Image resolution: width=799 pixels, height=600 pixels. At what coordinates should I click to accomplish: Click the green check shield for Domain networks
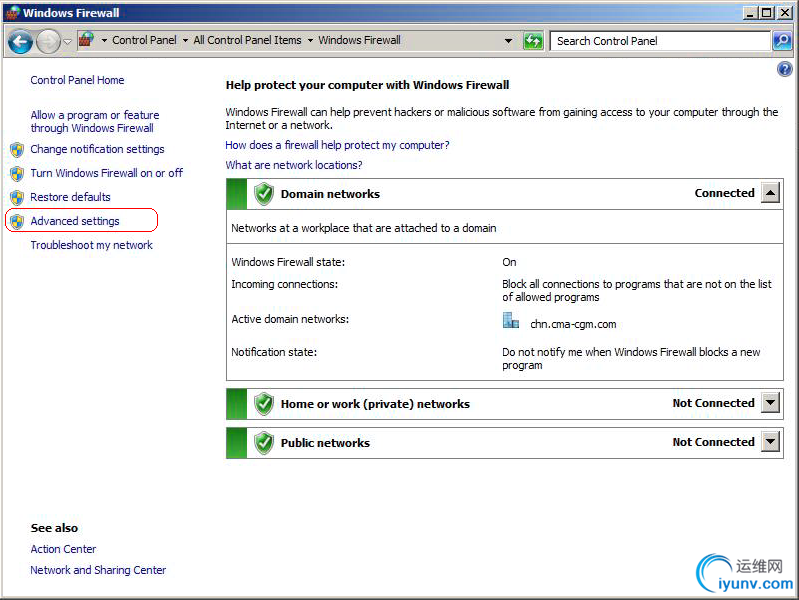pyautogui.click(x=264, y=194)
